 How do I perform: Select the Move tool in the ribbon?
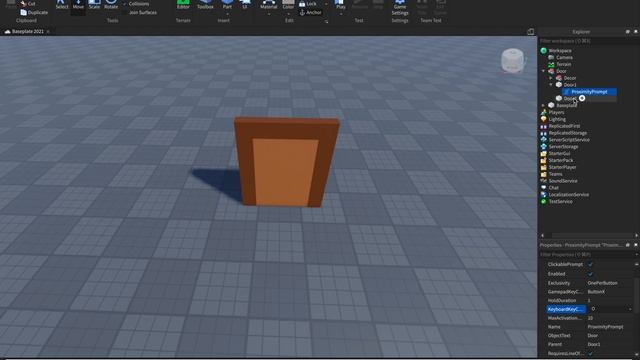tap(78, 5)
